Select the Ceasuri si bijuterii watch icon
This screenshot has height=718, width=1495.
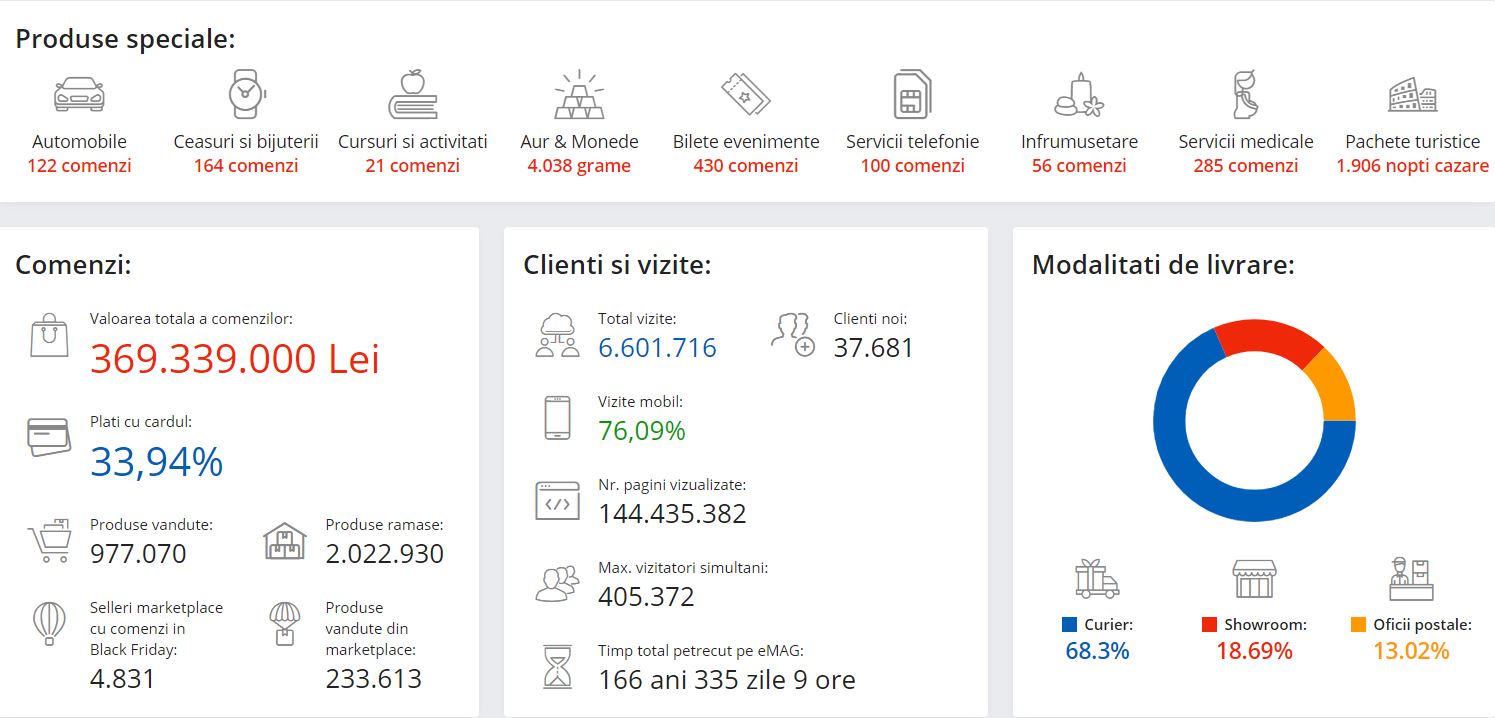click(245, 95)
